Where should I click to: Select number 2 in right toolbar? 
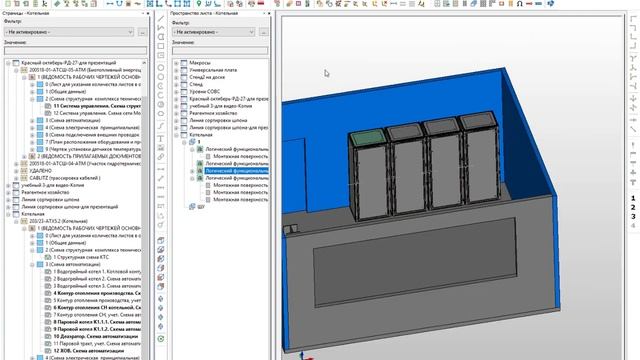(x=633, y=207)
